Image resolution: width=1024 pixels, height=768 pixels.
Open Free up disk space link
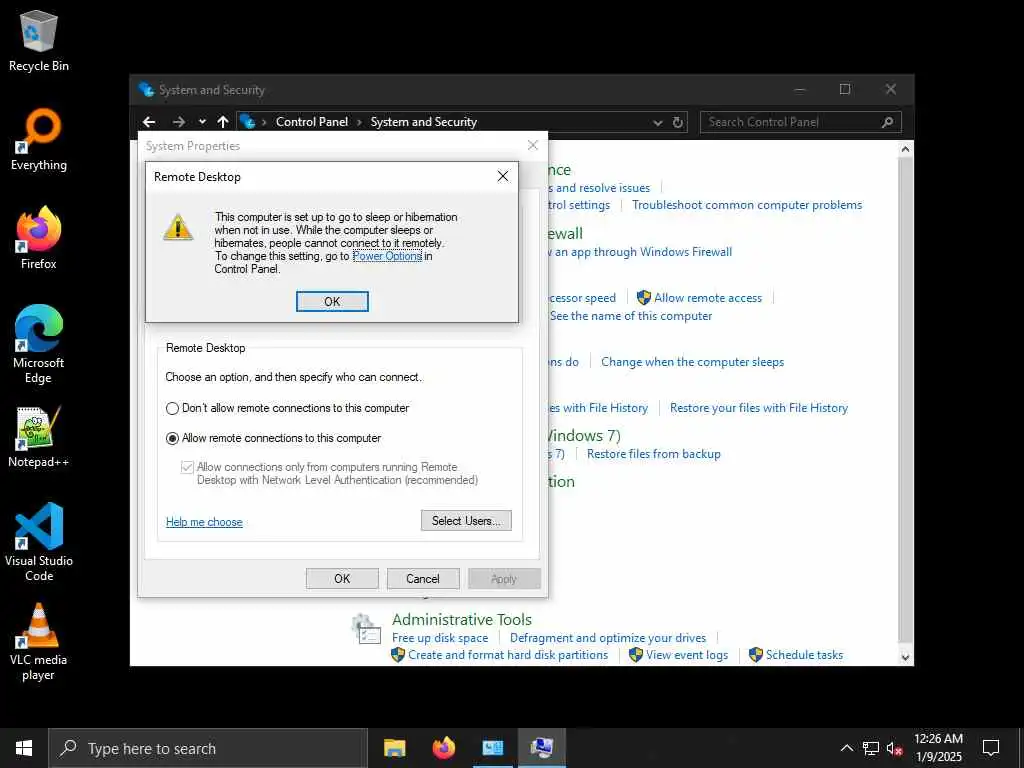[x=440, y=638]
